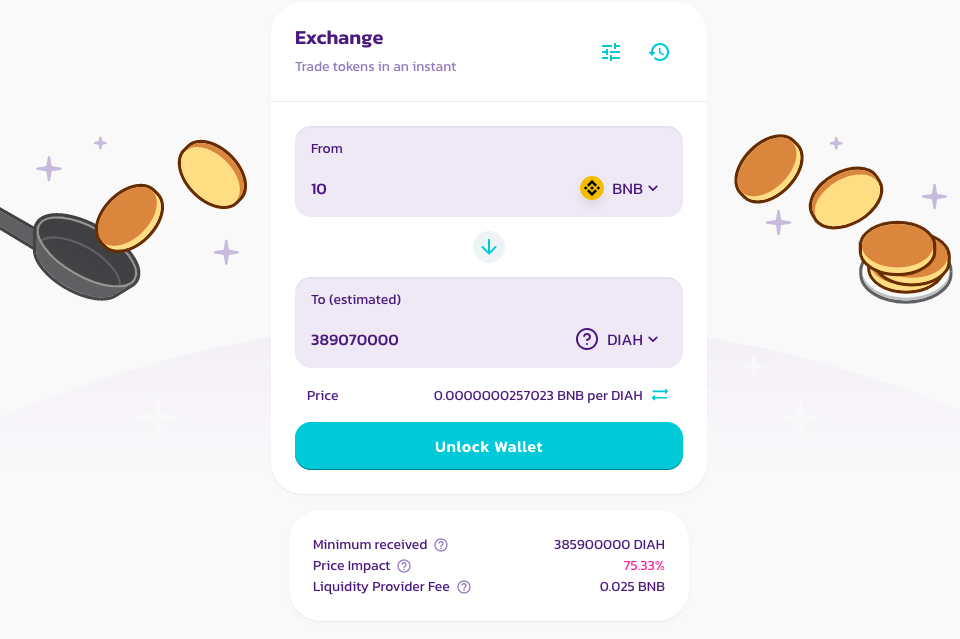Click the Exchange heading
Viewport: 960px width, 639px height.
pyautogui.click(x=339, y=38)
